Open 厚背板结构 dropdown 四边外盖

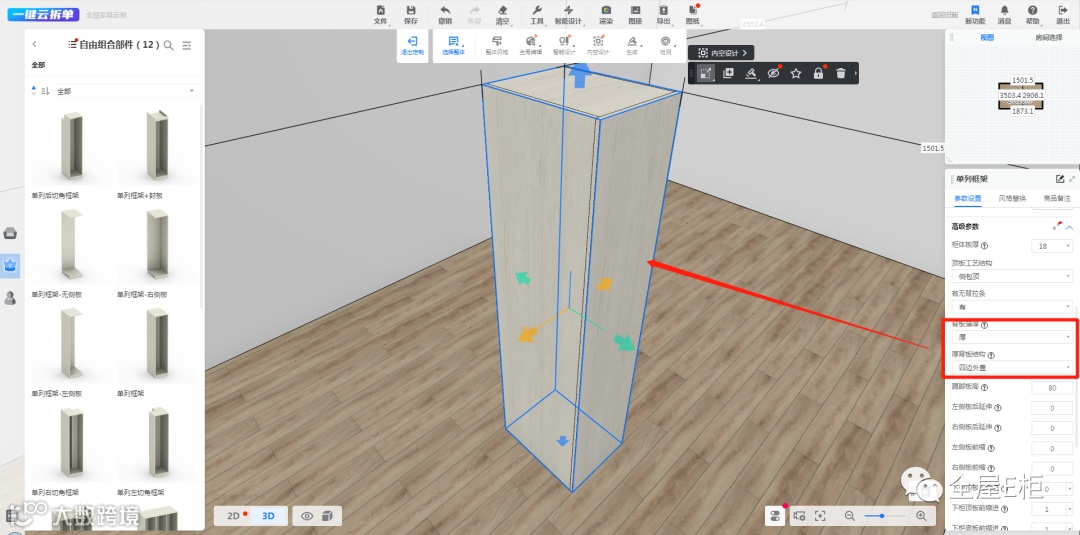coord(1011,368)
